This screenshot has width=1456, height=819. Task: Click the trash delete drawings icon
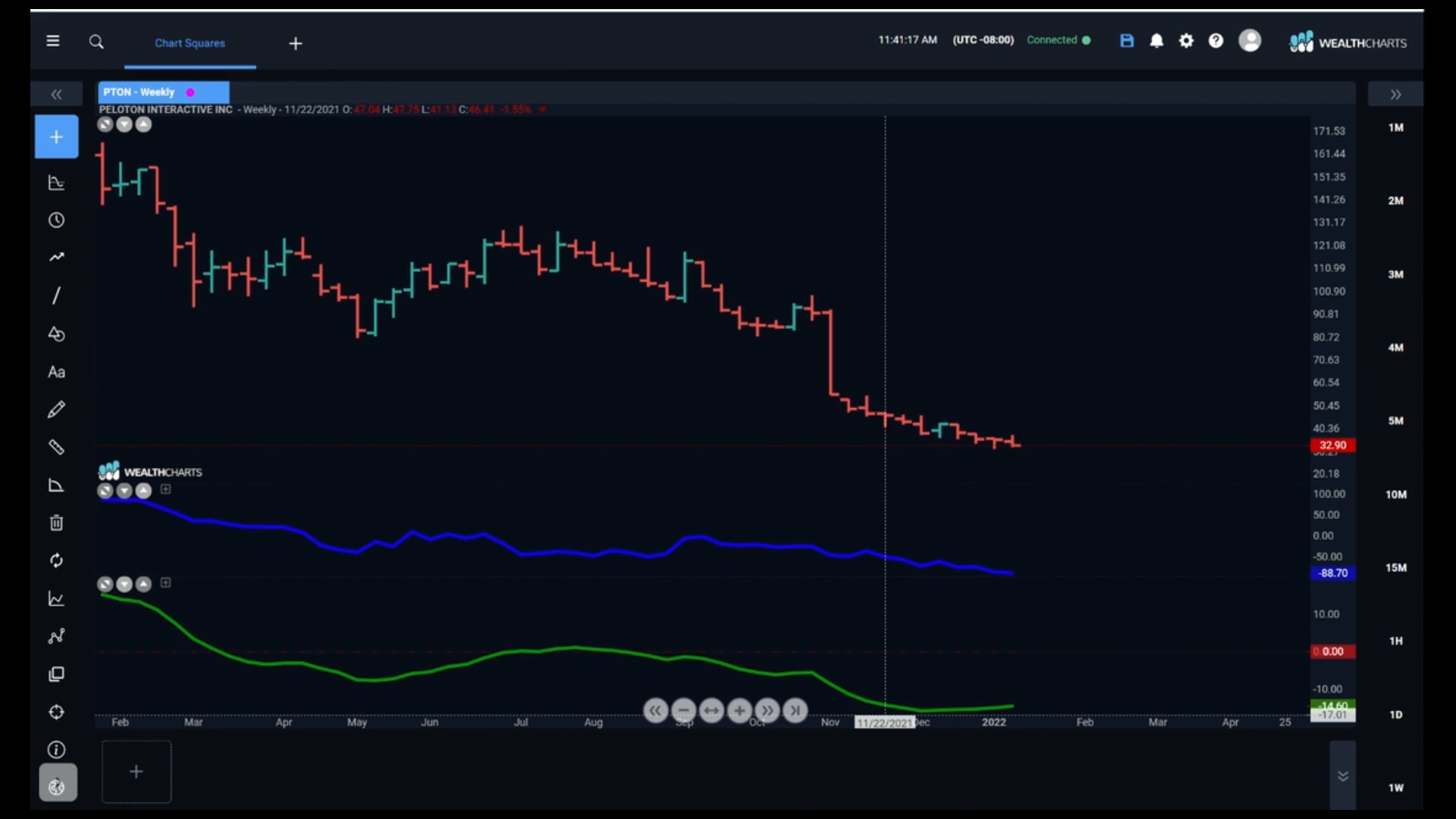(56, 523)
